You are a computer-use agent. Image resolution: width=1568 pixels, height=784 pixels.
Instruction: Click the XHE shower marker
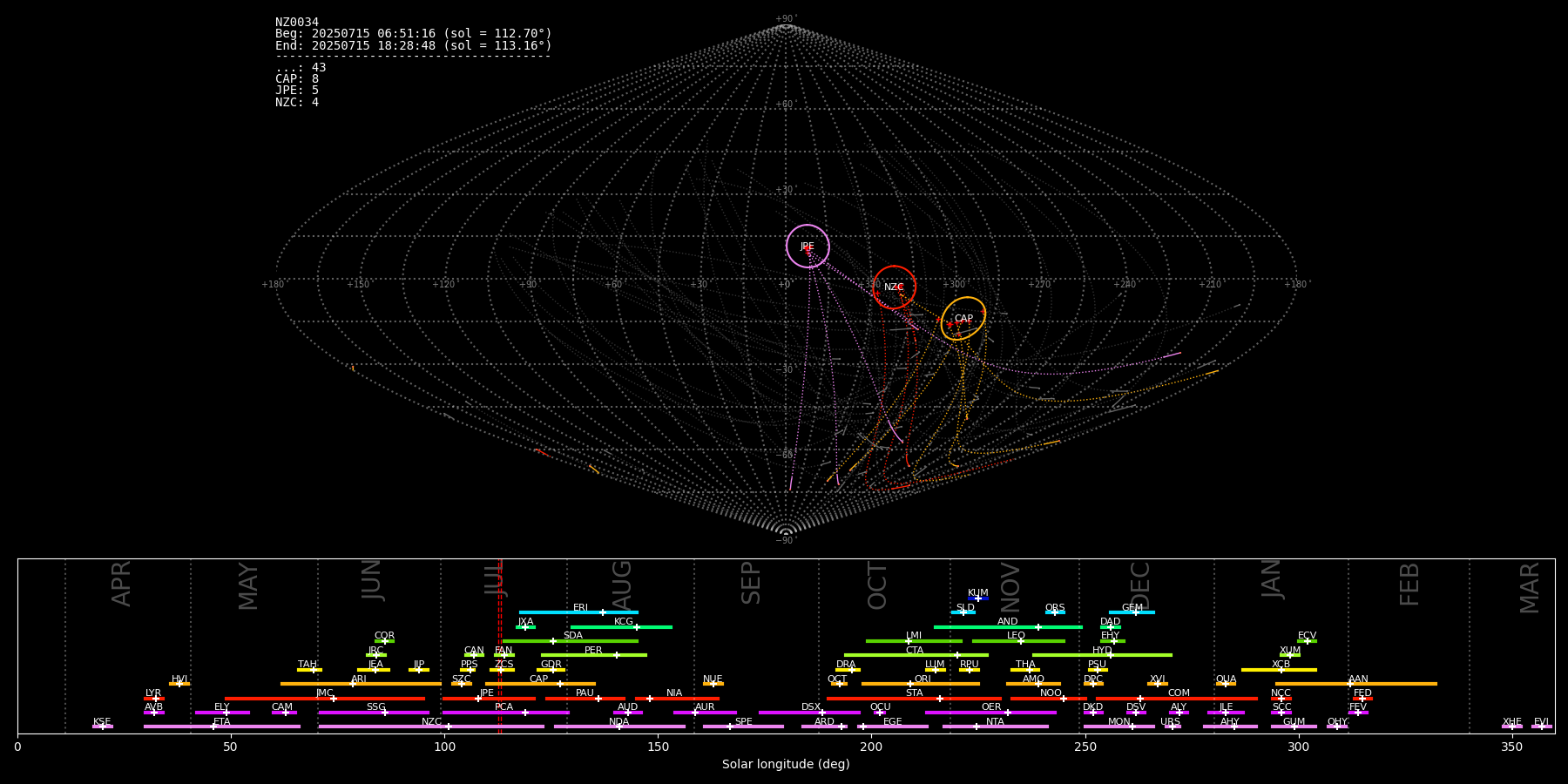pyautogui.click(x=1512, y=727)
